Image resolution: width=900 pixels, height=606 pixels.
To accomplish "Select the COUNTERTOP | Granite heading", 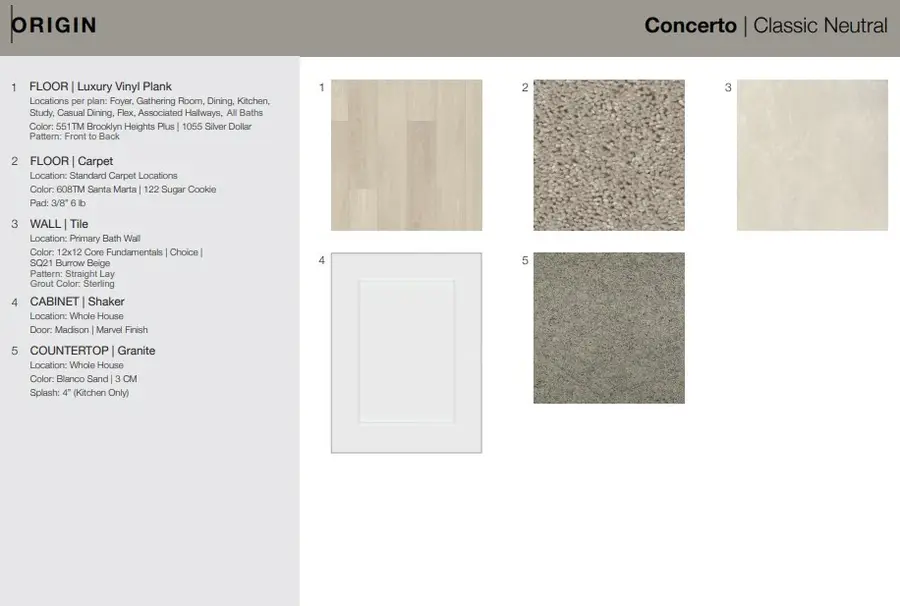I will (92, 351).
